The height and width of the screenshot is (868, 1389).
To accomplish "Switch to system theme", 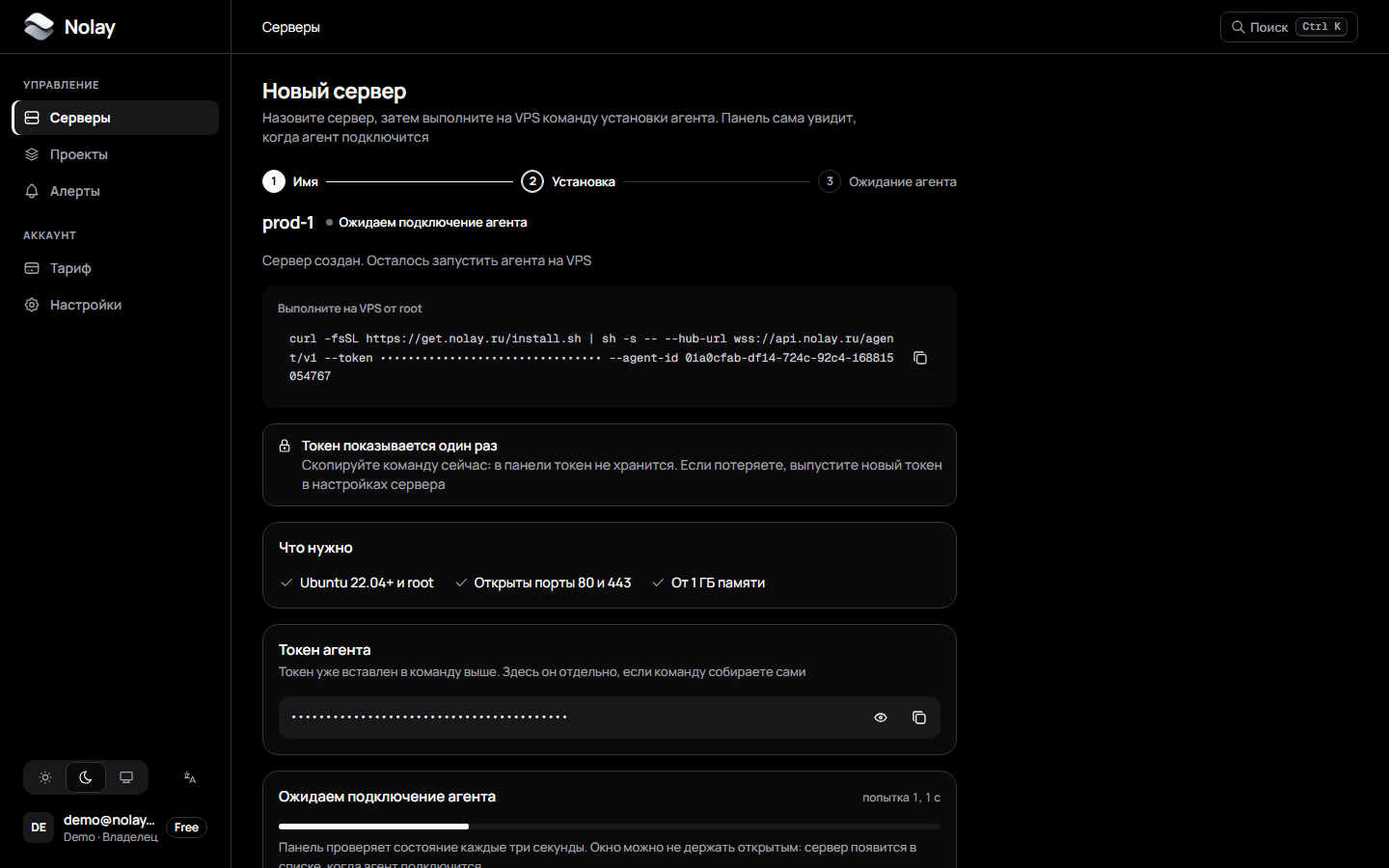I will click(126, 777).
